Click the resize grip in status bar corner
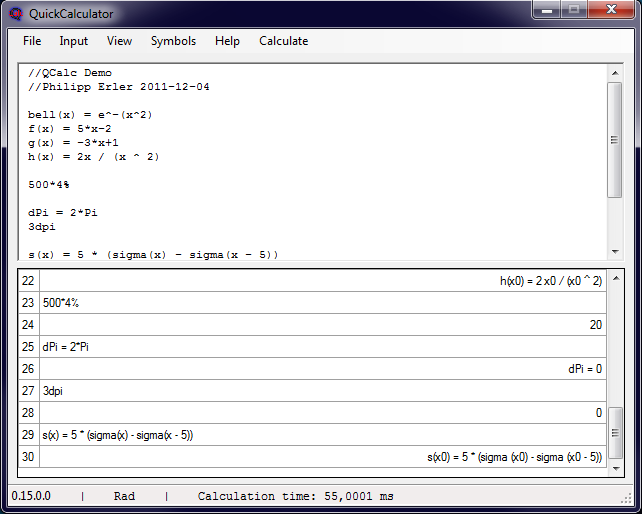 (x=626, y=498)
